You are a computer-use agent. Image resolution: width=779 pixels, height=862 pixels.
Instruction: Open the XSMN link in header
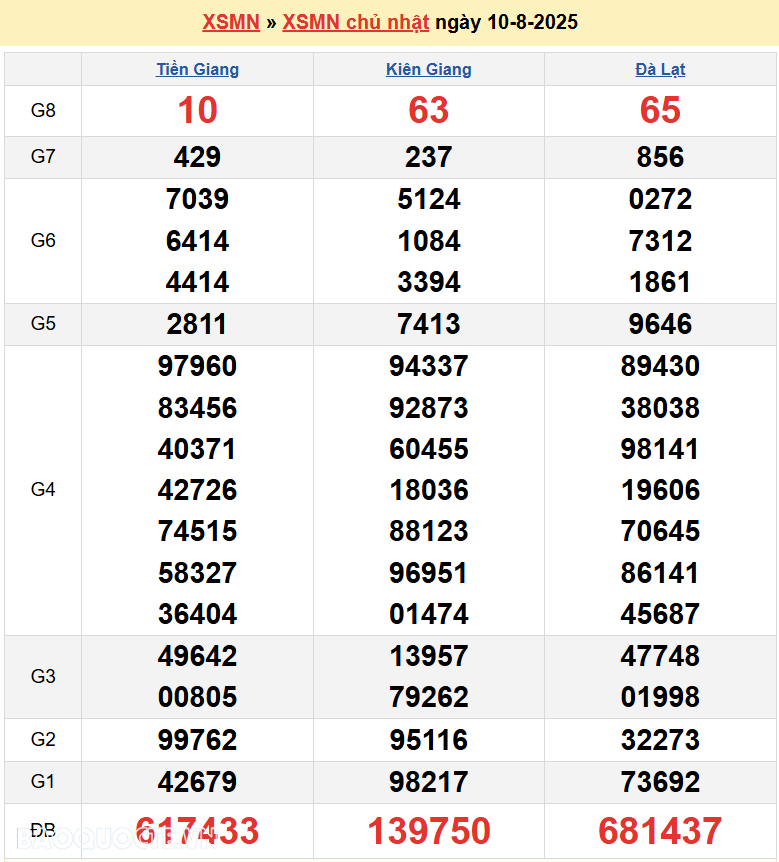[x=231, y=22]
